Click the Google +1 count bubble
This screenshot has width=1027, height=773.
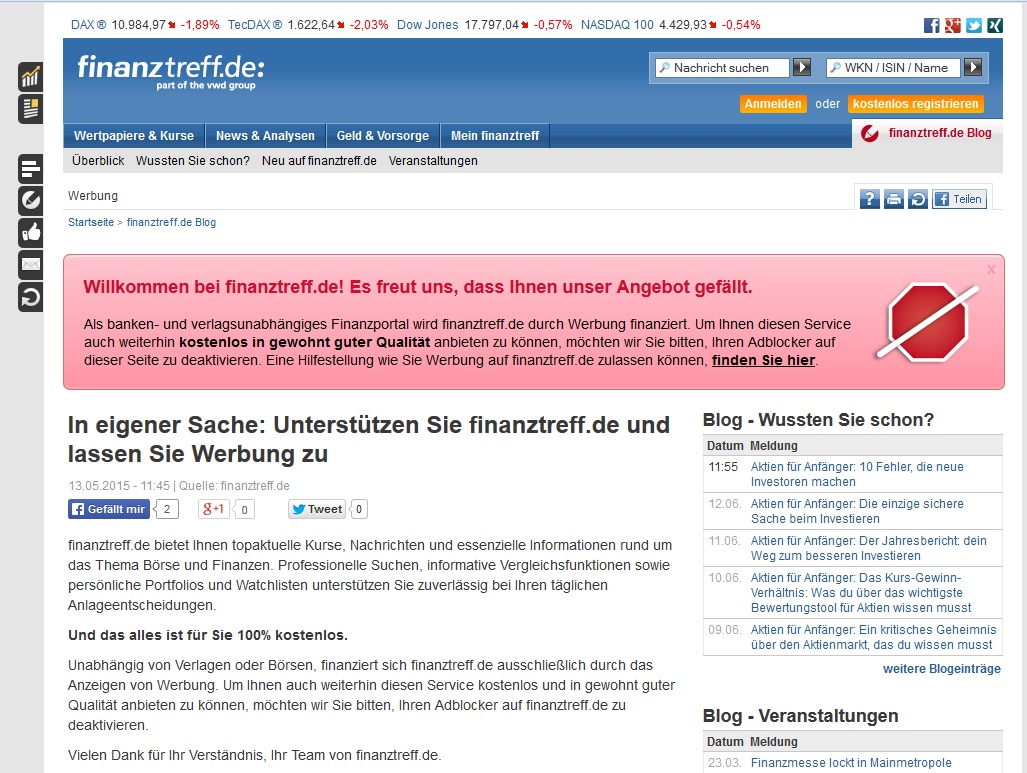coord(244,509)
